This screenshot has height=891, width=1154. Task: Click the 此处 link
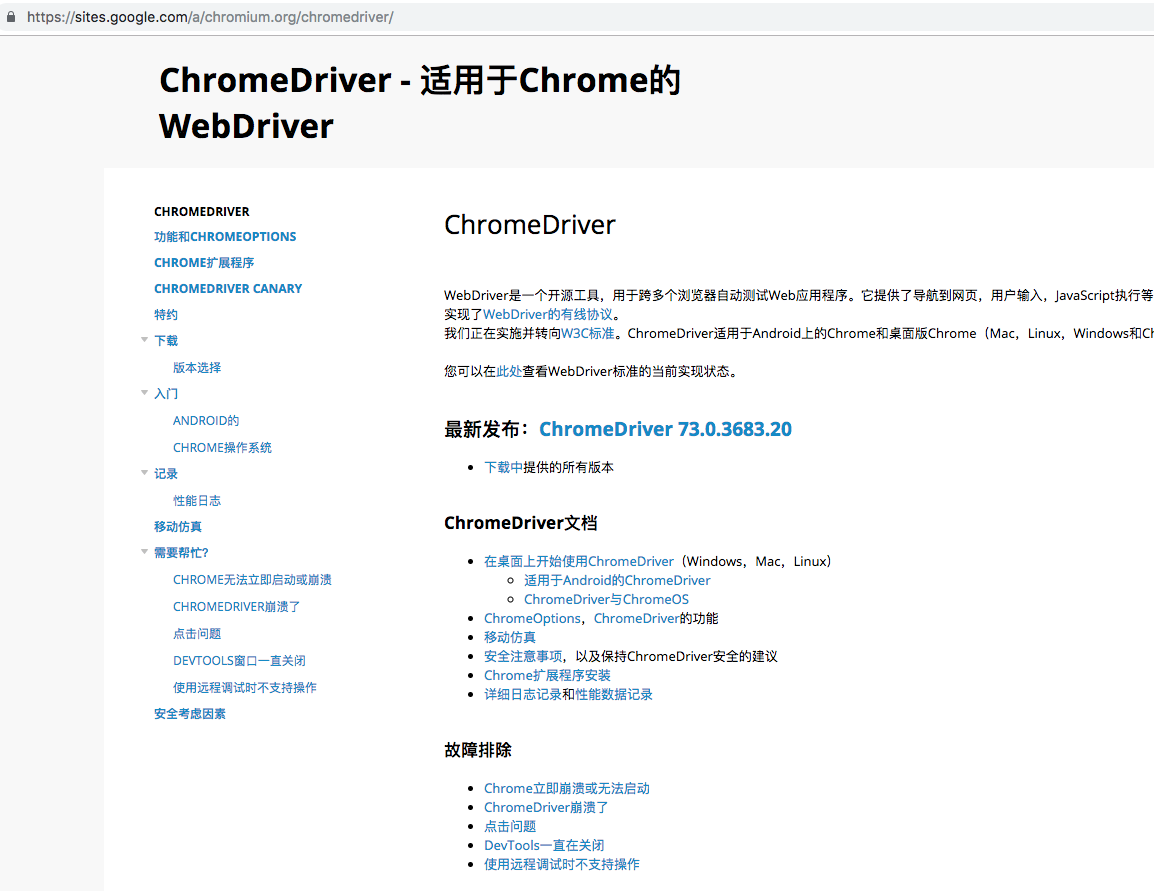[509, 372]
